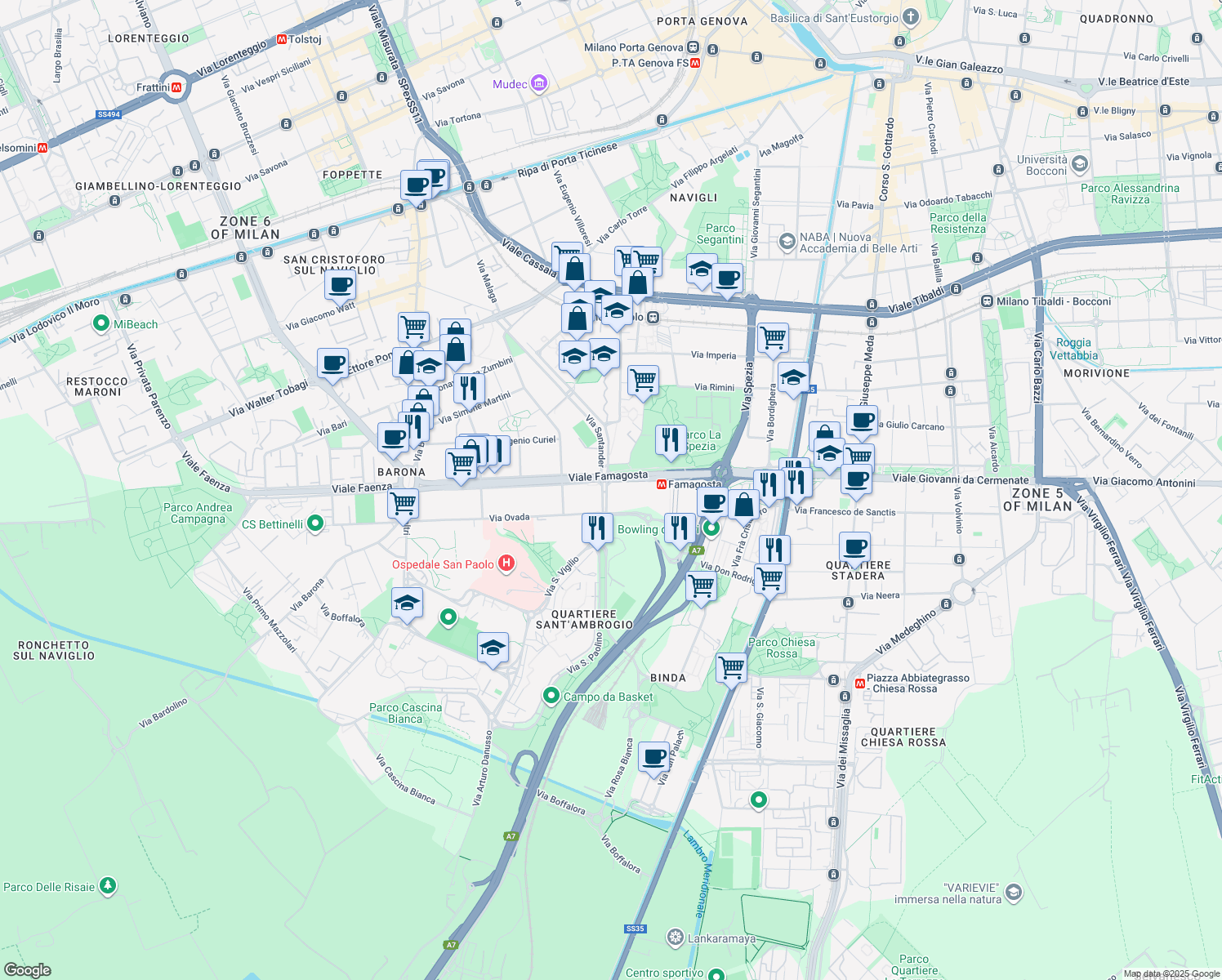This screenshot has height=980, width=1222.
Task: Click the Campo da Basket marker
Action: [552, 696]
